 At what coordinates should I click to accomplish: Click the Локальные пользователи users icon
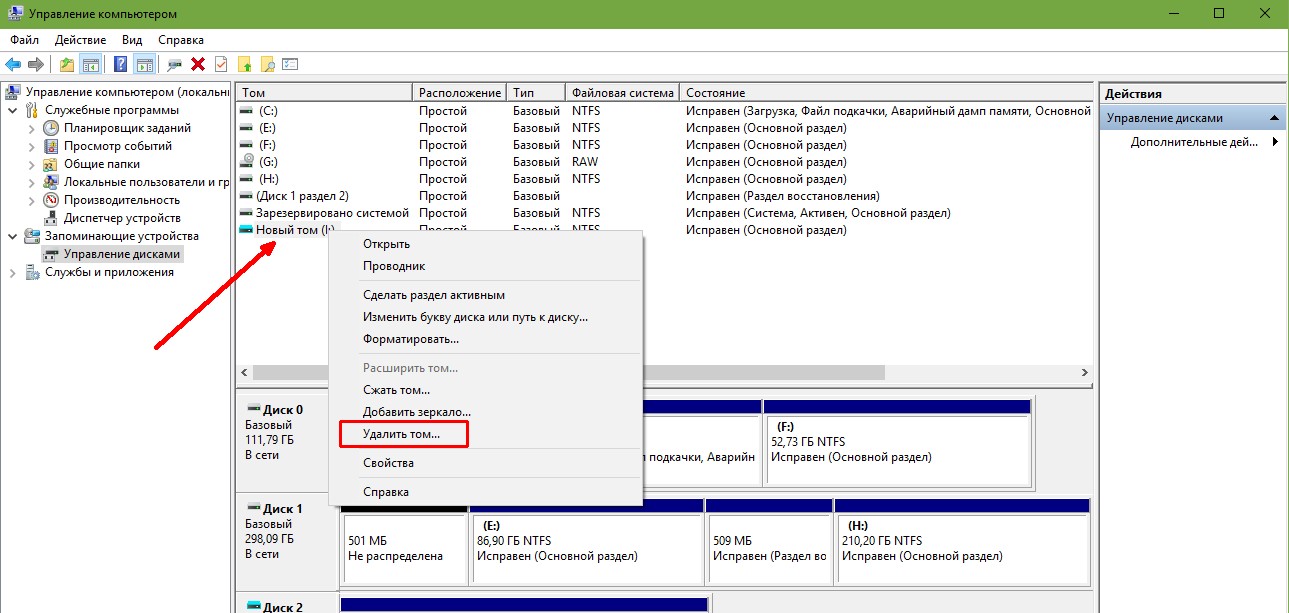click(x=51, y=182)
